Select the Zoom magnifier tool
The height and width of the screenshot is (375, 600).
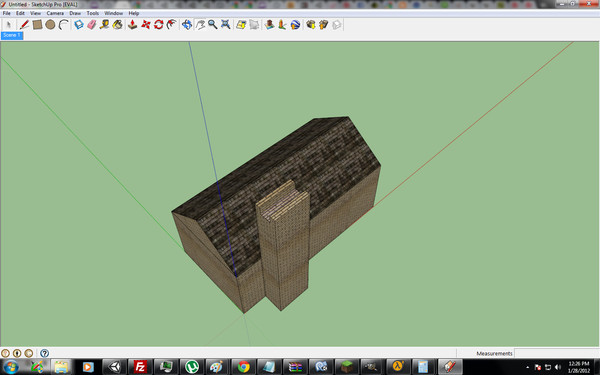(212, 25)
